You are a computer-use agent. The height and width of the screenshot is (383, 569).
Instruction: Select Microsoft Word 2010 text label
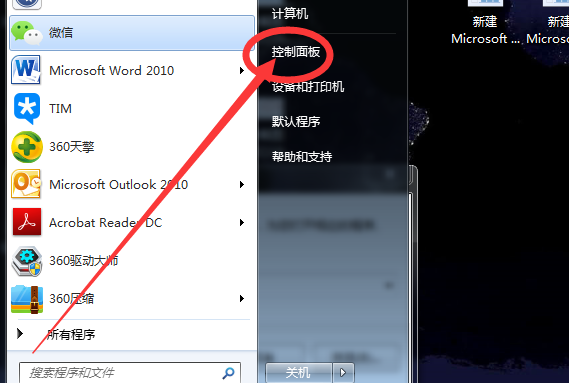tap(112, 70)
